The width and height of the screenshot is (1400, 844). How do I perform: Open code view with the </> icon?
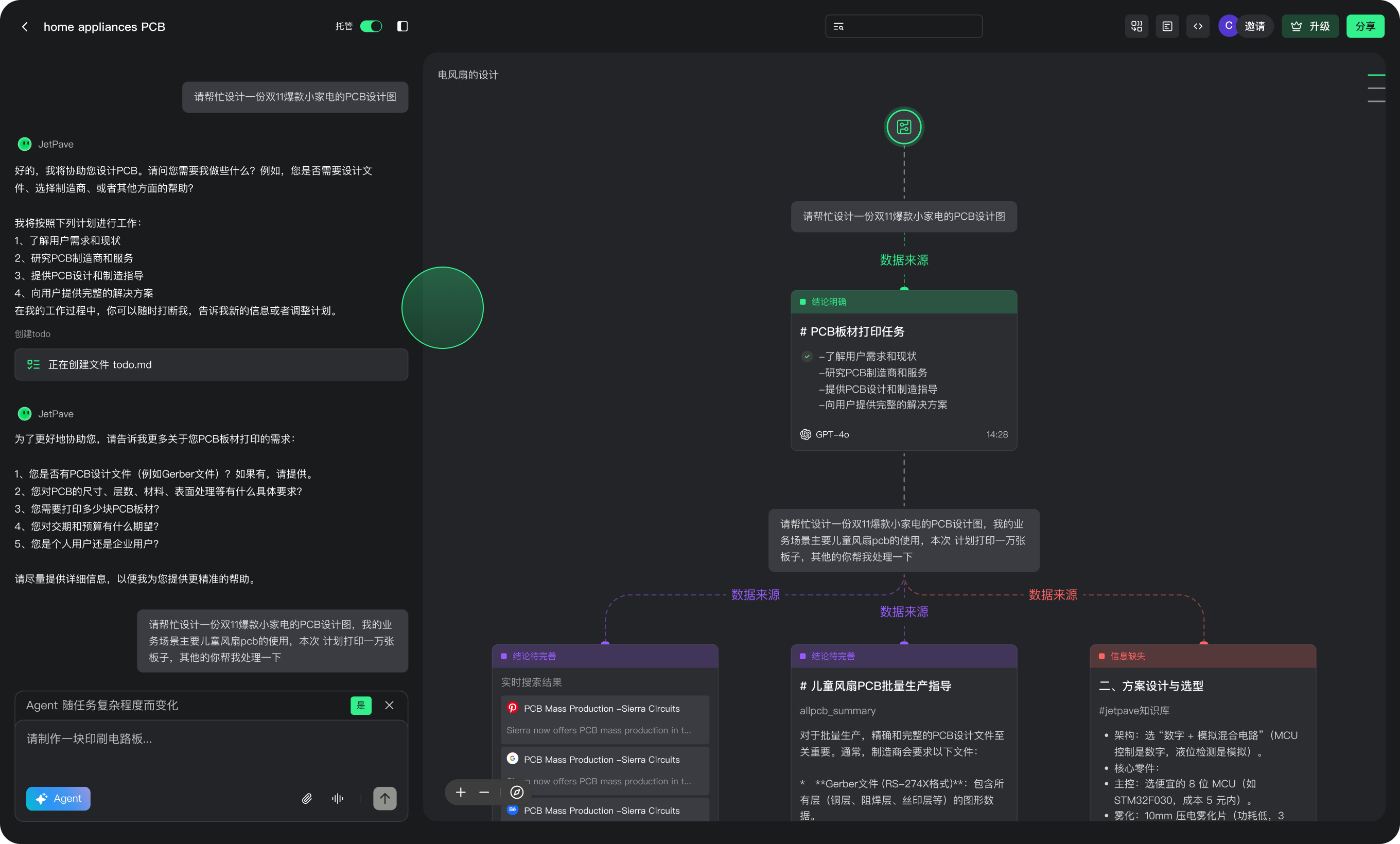(x=1198, y=26)
